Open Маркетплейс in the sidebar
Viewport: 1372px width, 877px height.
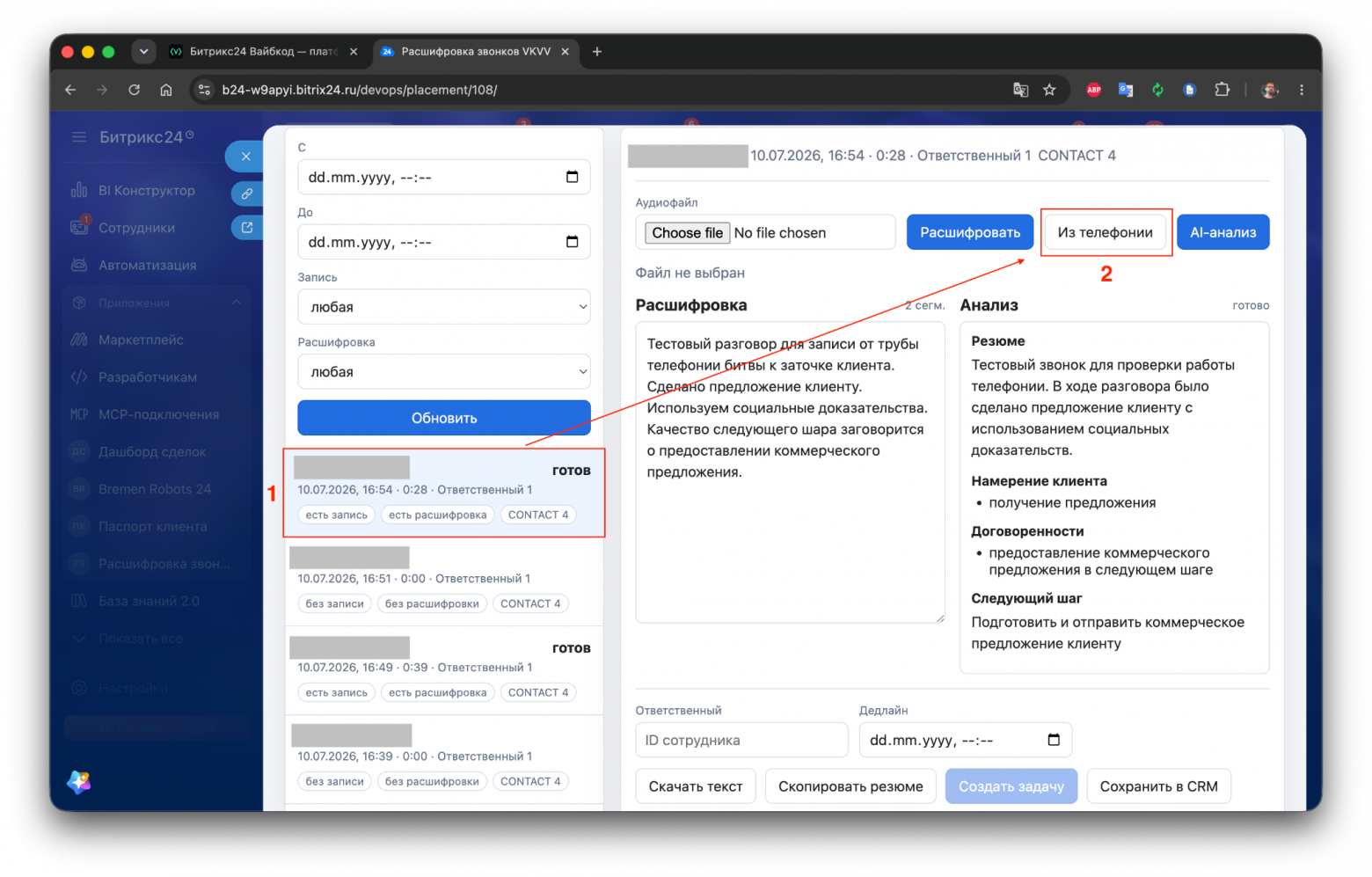[x=141, y=340]
